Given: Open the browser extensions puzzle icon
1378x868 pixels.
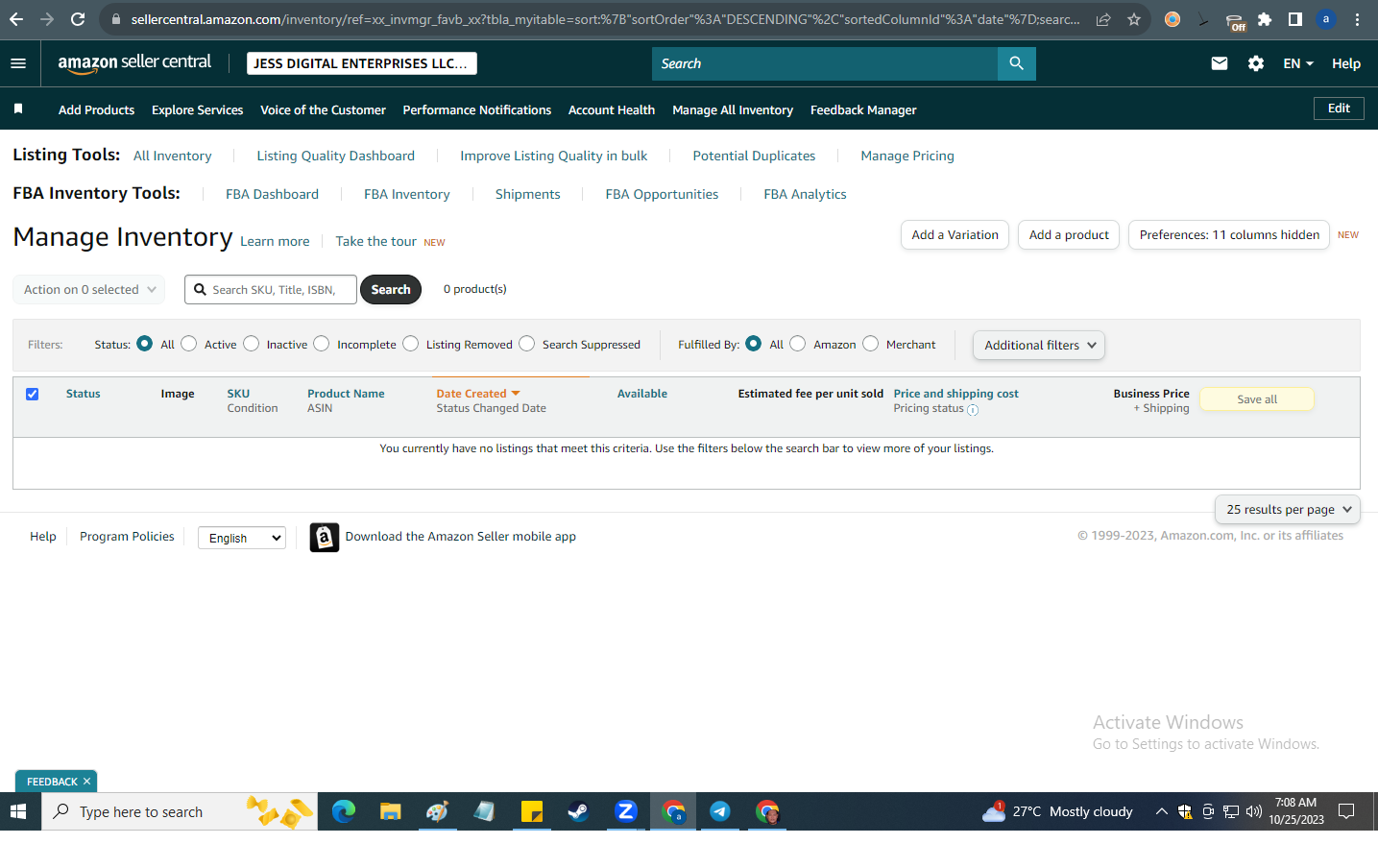Looking at the screenshot, I should (x=1265, y=19).
